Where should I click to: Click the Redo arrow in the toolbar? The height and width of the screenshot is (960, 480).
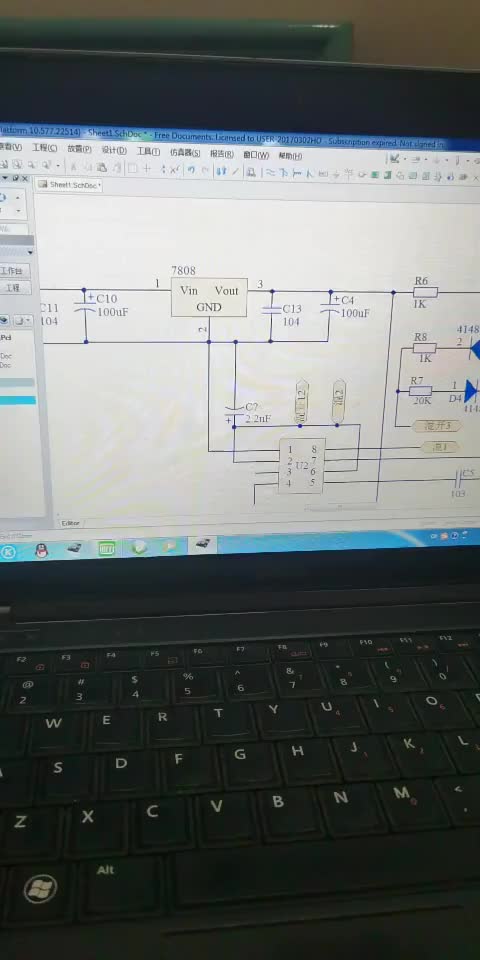205,170
